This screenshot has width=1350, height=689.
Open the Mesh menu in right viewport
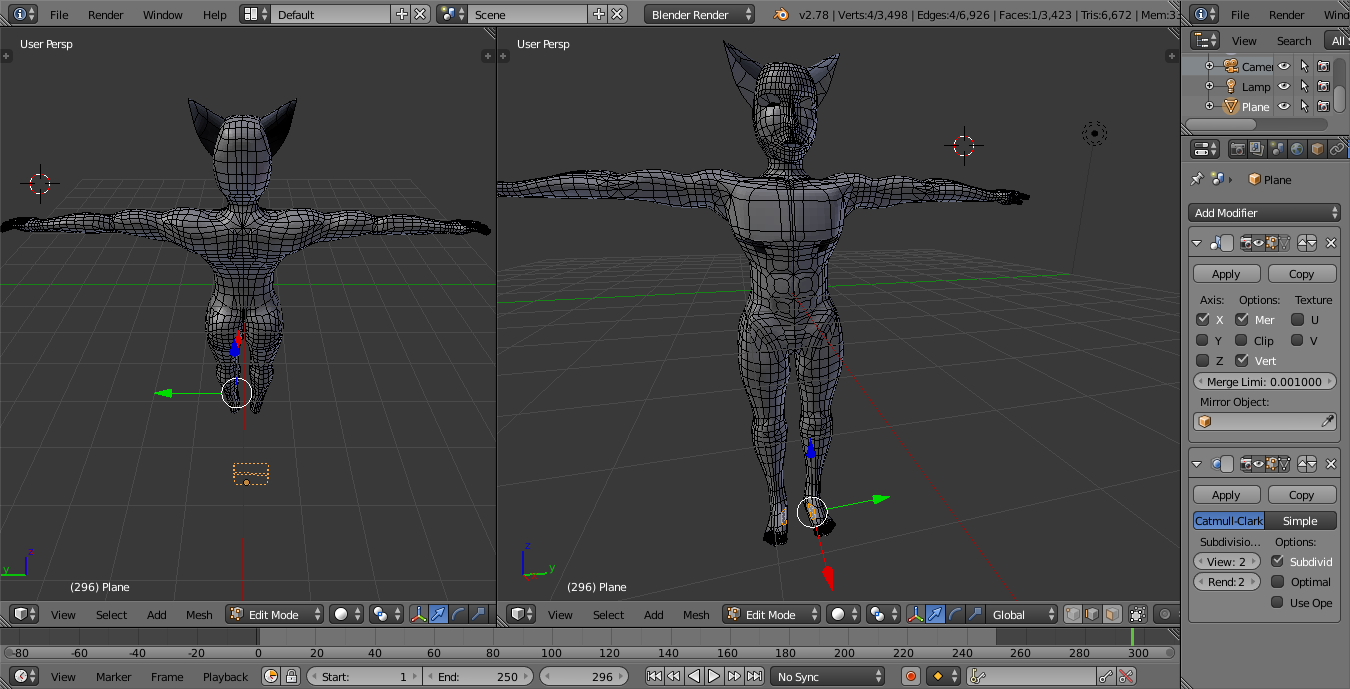pyautogui.click(x=696, y=615)
